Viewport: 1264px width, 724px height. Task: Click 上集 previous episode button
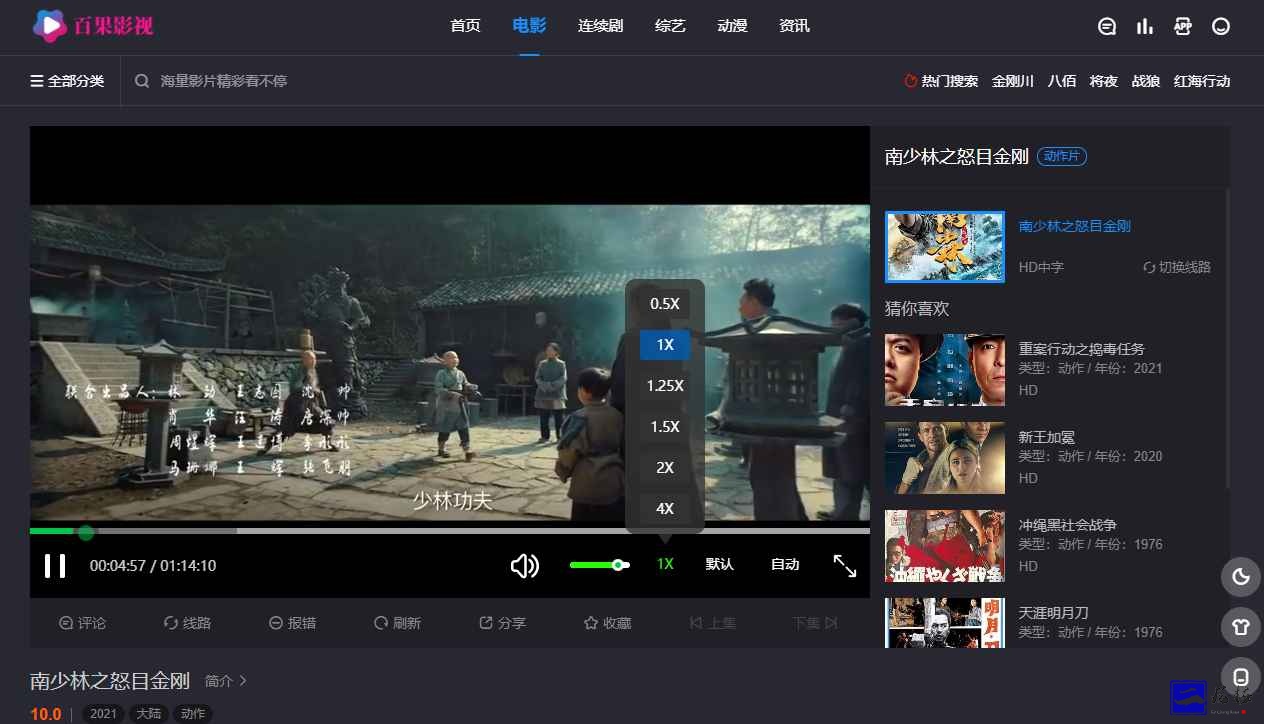pyautogui.click(x=712, y=623)
